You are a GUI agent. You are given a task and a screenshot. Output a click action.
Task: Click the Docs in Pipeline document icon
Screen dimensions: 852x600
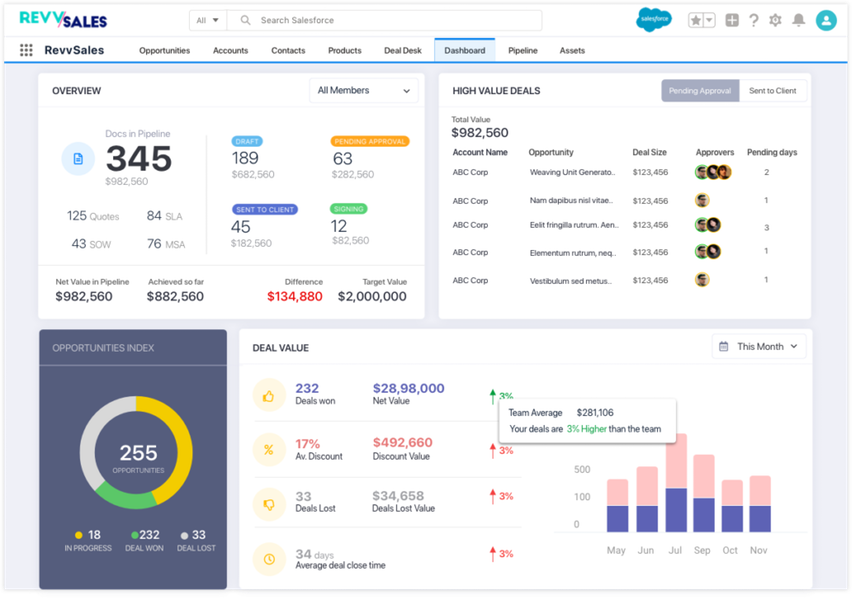pyautogui.click(x=78, y=159)
